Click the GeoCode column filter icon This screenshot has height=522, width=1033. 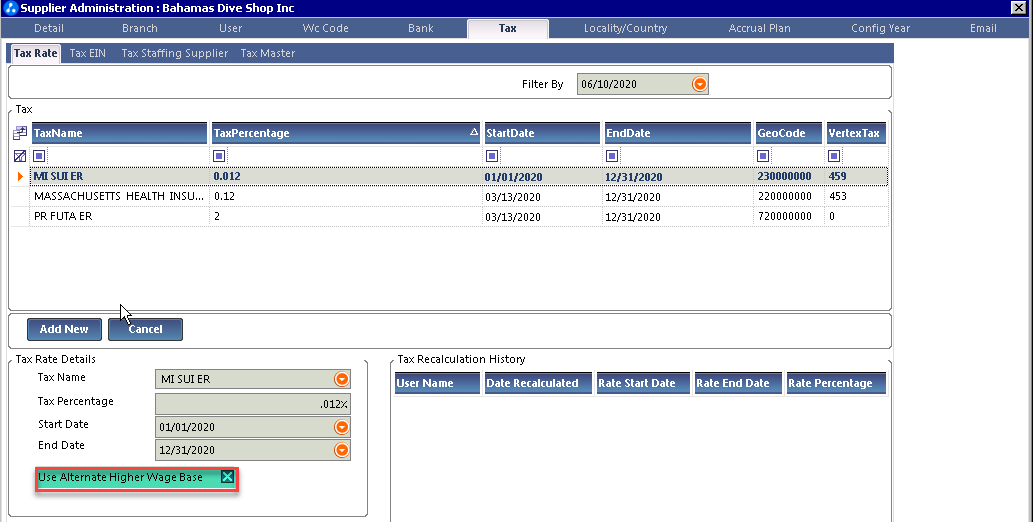(x=763, y=156)
